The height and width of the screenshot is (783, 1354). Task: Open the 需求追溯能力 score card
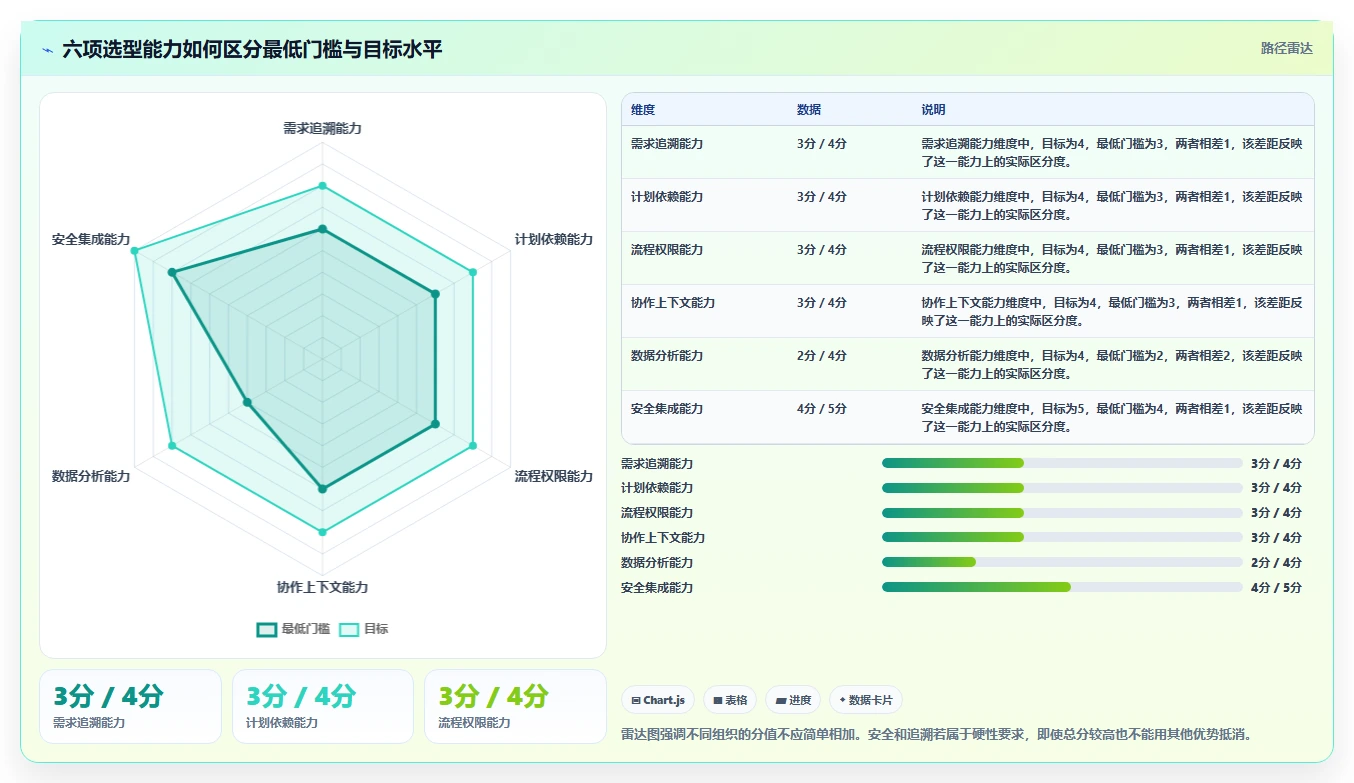(x=130, y=706)
